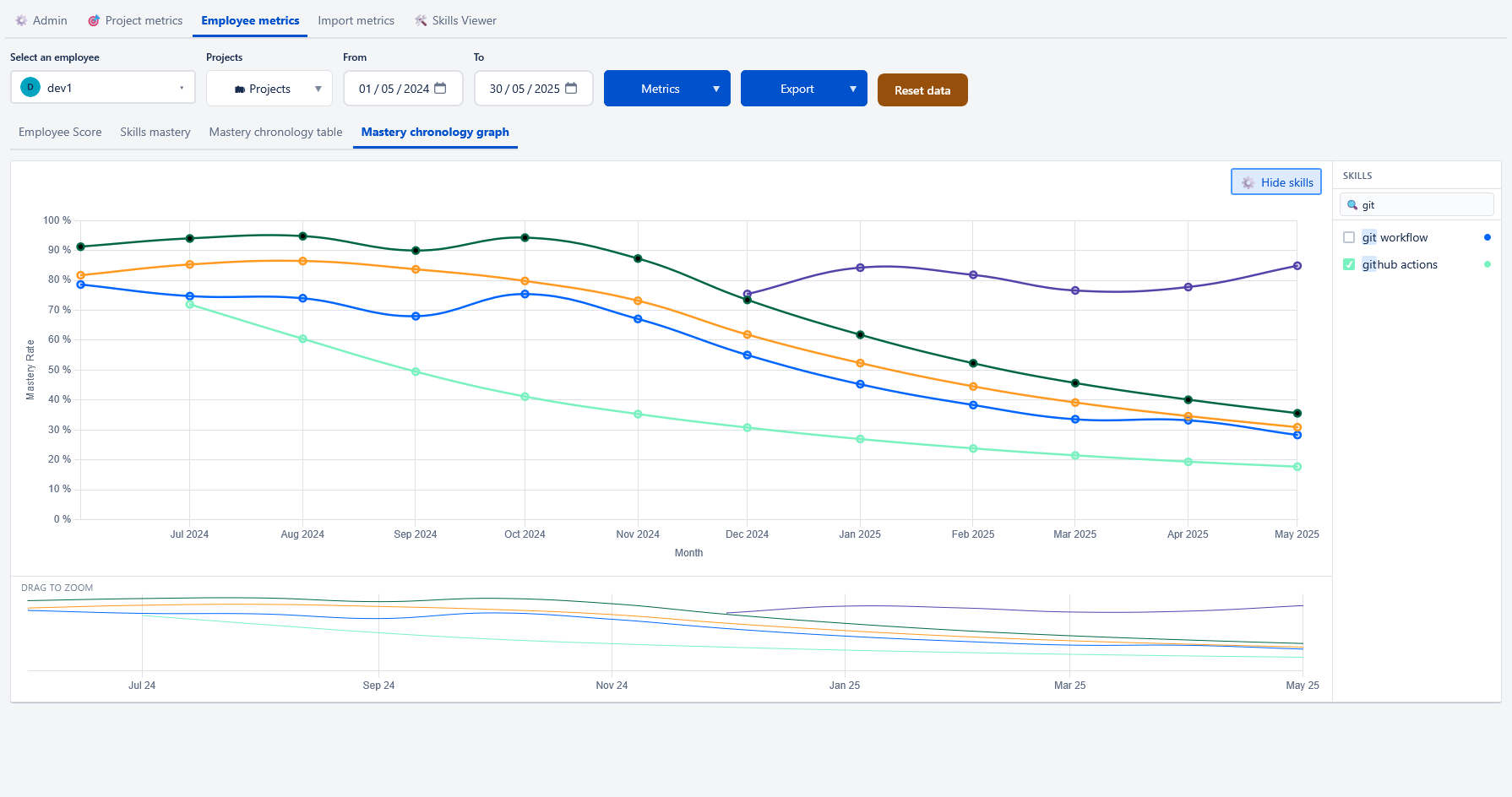Click orange line point at Nov 2024
Viewport: 1512px width, 797px height.
coord(638,301)
